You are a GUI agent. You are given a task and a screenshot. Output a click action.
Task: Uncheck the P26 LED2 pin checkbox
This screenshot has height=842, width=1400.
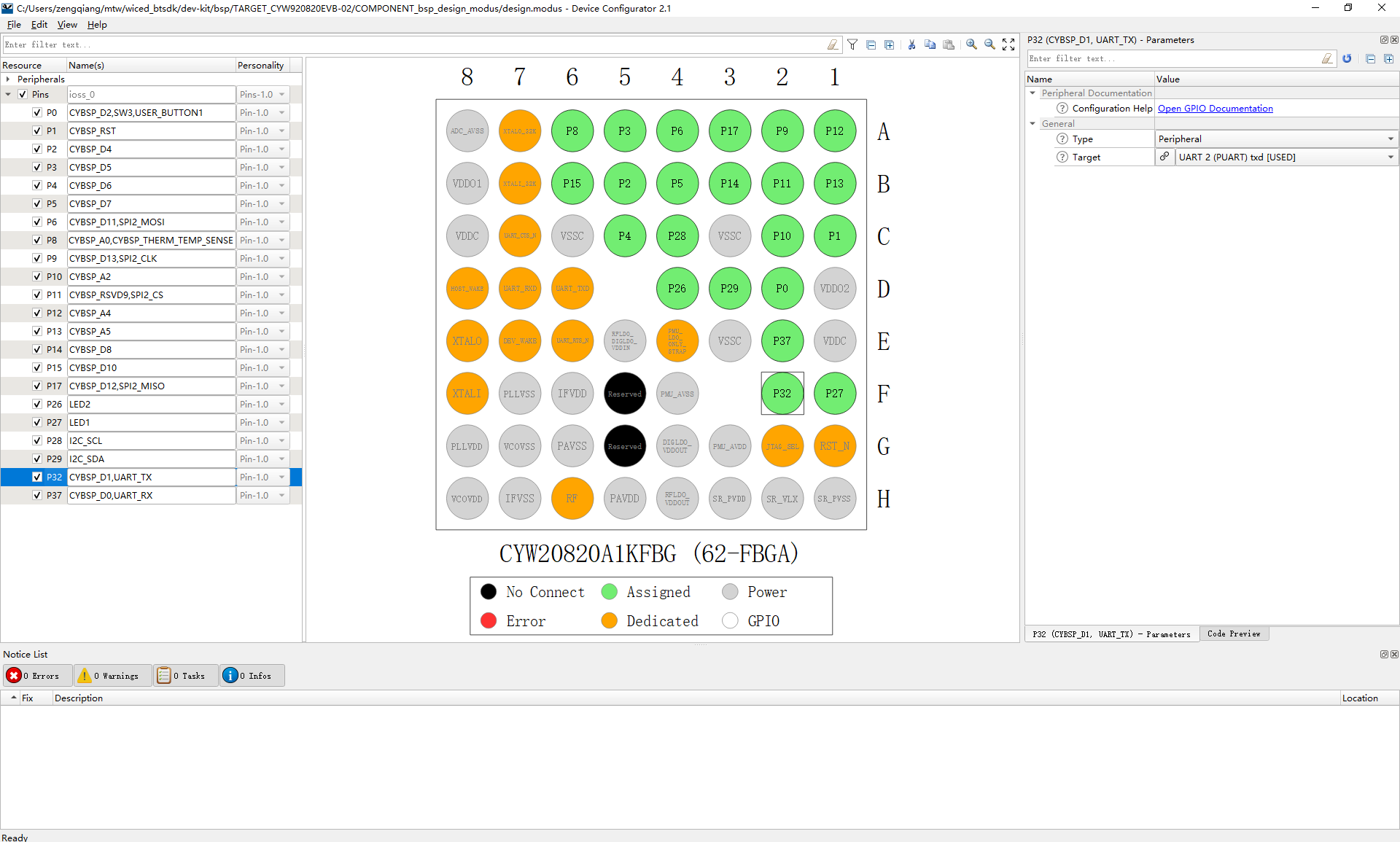pos(37,404)
